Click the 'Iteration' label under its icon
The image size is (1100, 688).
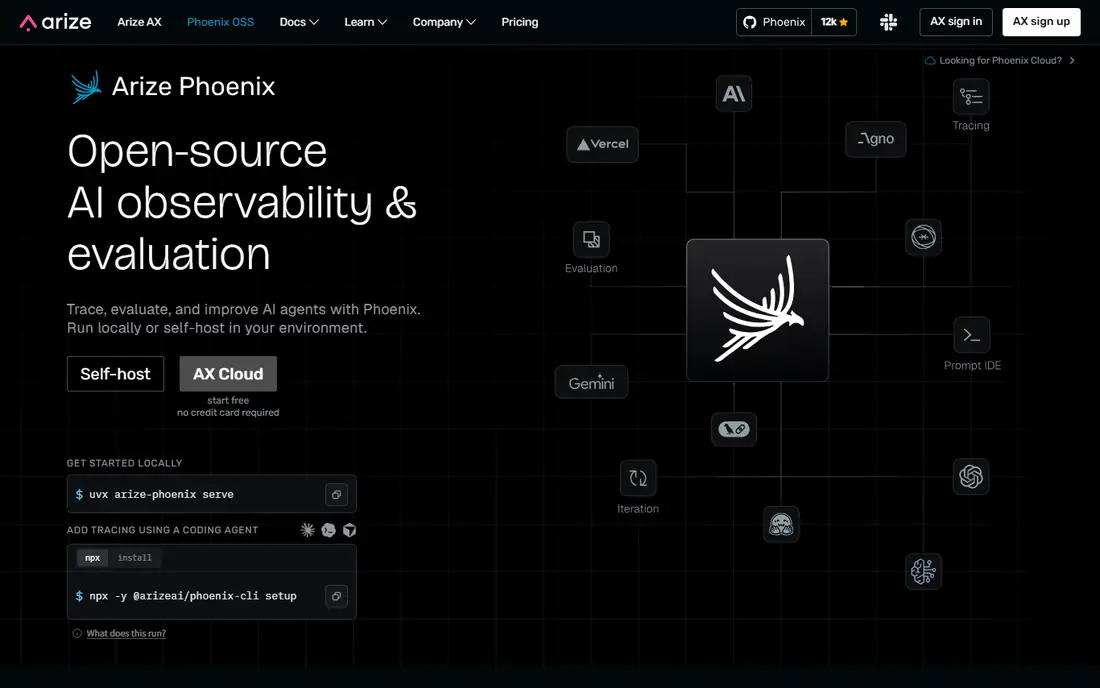(638, 509)
